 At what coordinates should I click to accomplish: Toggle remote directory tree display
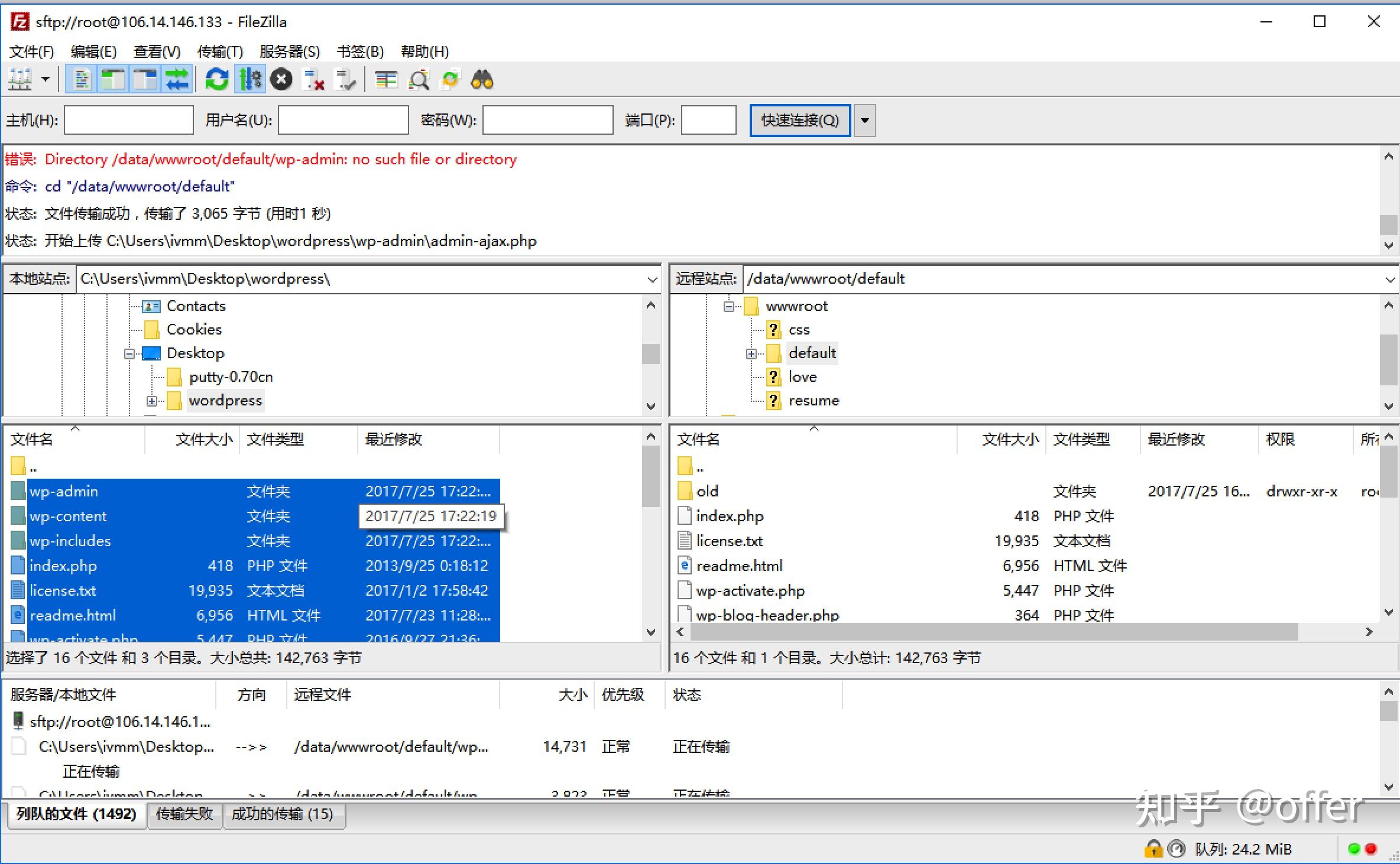pos(145,79)
